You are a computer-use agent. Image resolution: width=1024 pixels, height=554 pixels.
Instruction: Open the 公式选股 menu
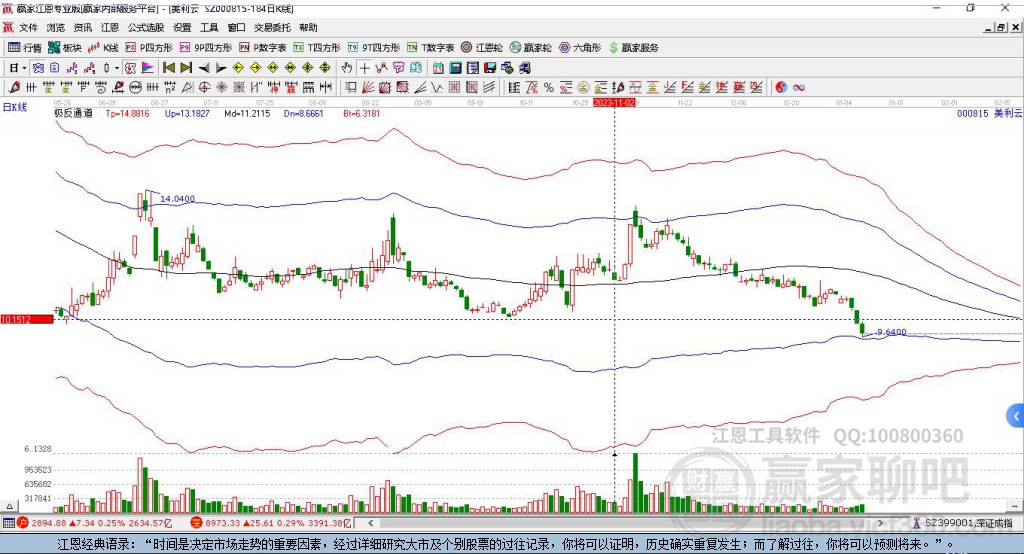(144, 28)
